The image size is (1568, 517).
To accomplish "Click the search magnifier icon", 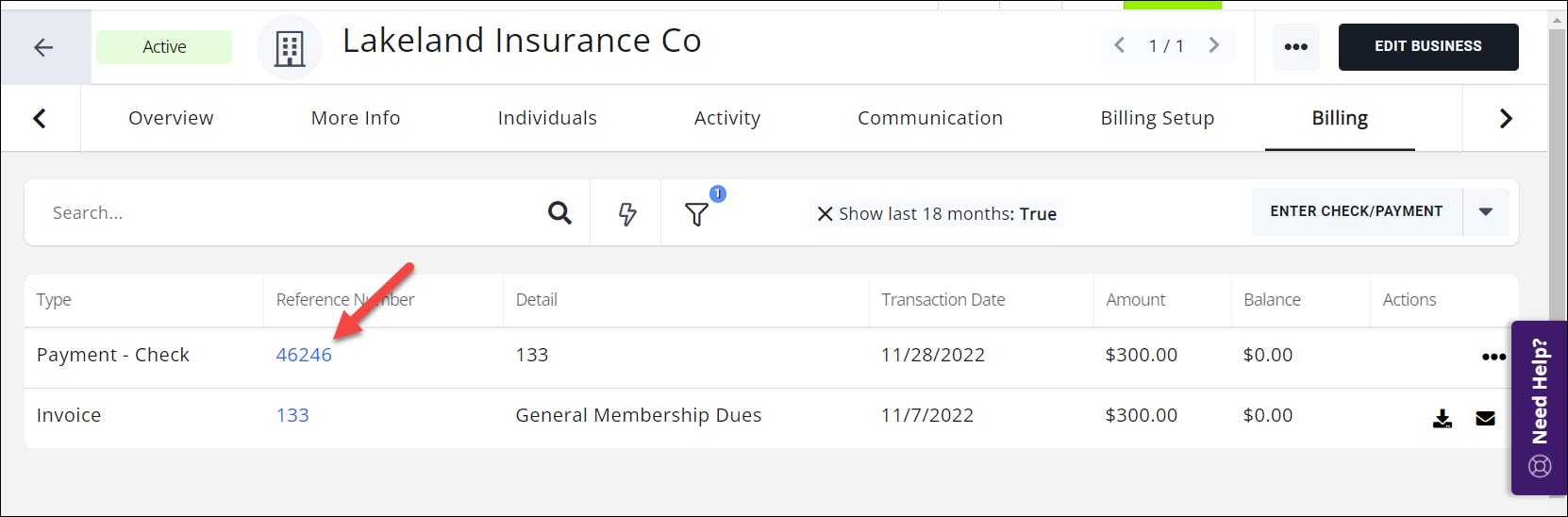I will click(559, 213).
